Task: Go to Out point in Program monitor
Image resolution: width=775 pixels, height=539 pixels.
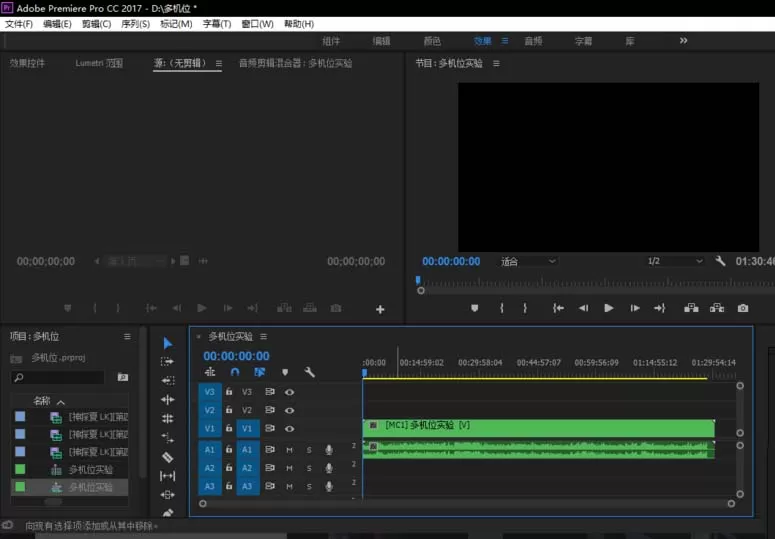Action: pyautogui.click(x=660, y=308)
